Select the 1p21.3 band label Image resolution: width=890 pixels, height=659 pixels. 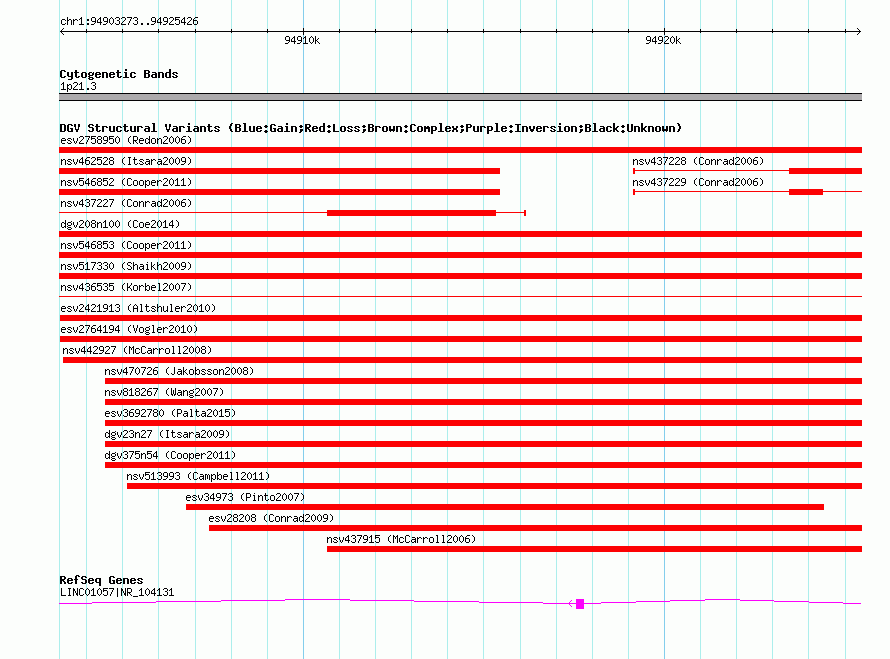pos(78,86)
